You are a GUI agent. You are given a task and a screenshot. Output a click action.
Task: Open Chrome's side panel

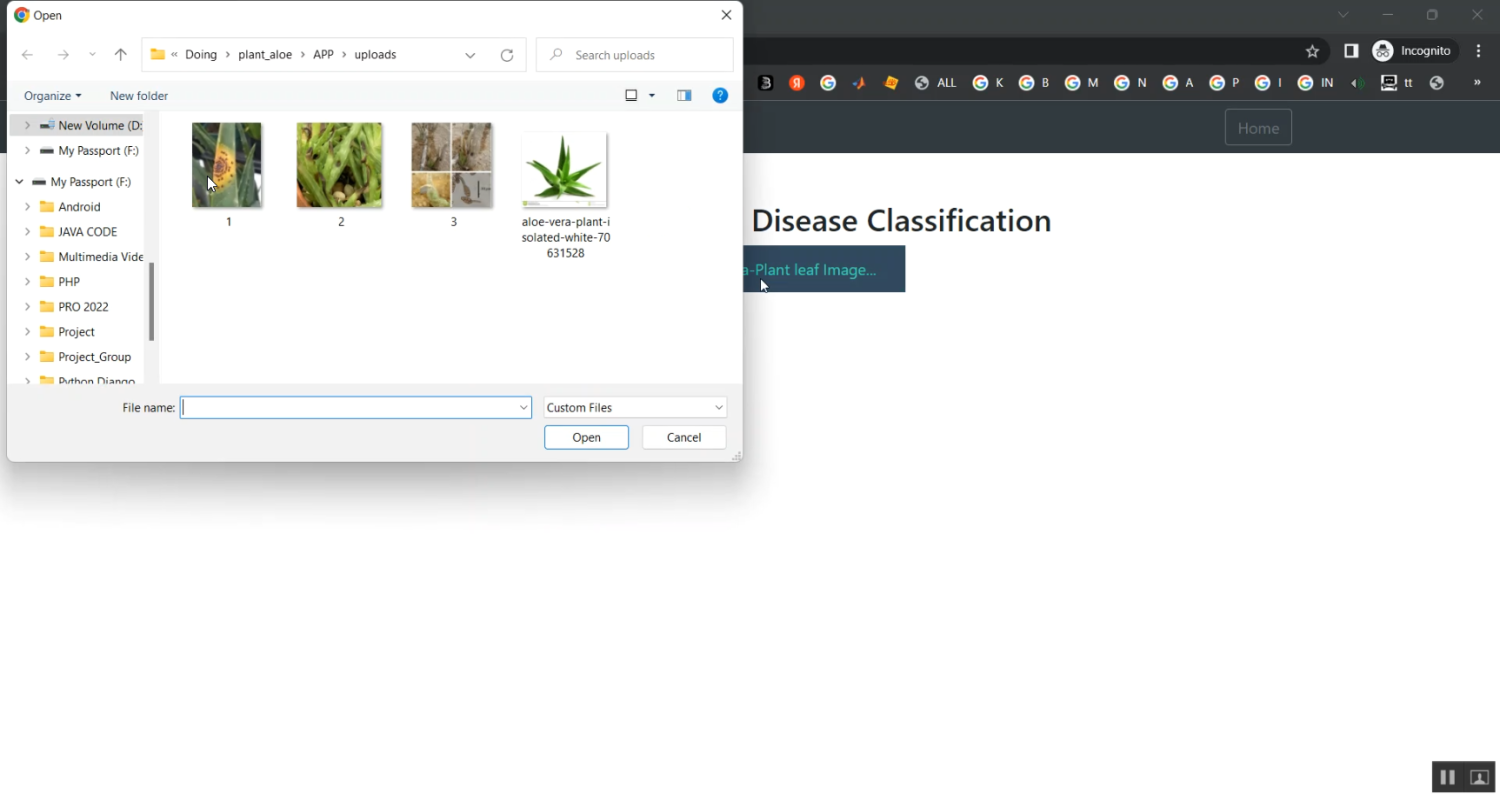[x=1351, y=51]
